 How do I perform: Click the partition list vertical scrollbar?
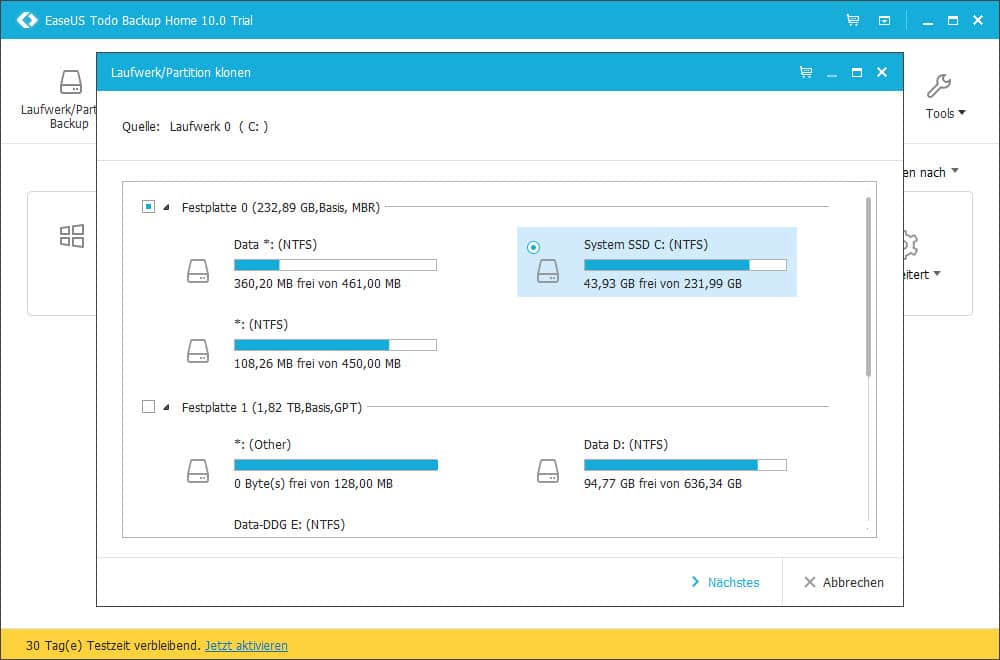(x=868, y=287)
